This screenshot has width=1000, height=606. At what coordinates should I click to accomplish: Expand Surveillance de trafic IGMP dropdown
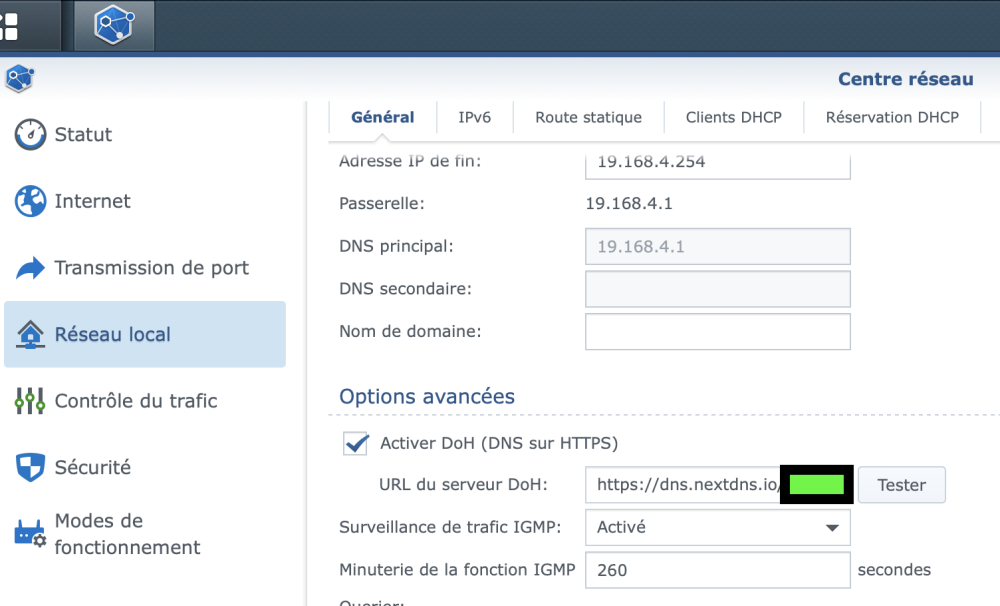point(830,527)
